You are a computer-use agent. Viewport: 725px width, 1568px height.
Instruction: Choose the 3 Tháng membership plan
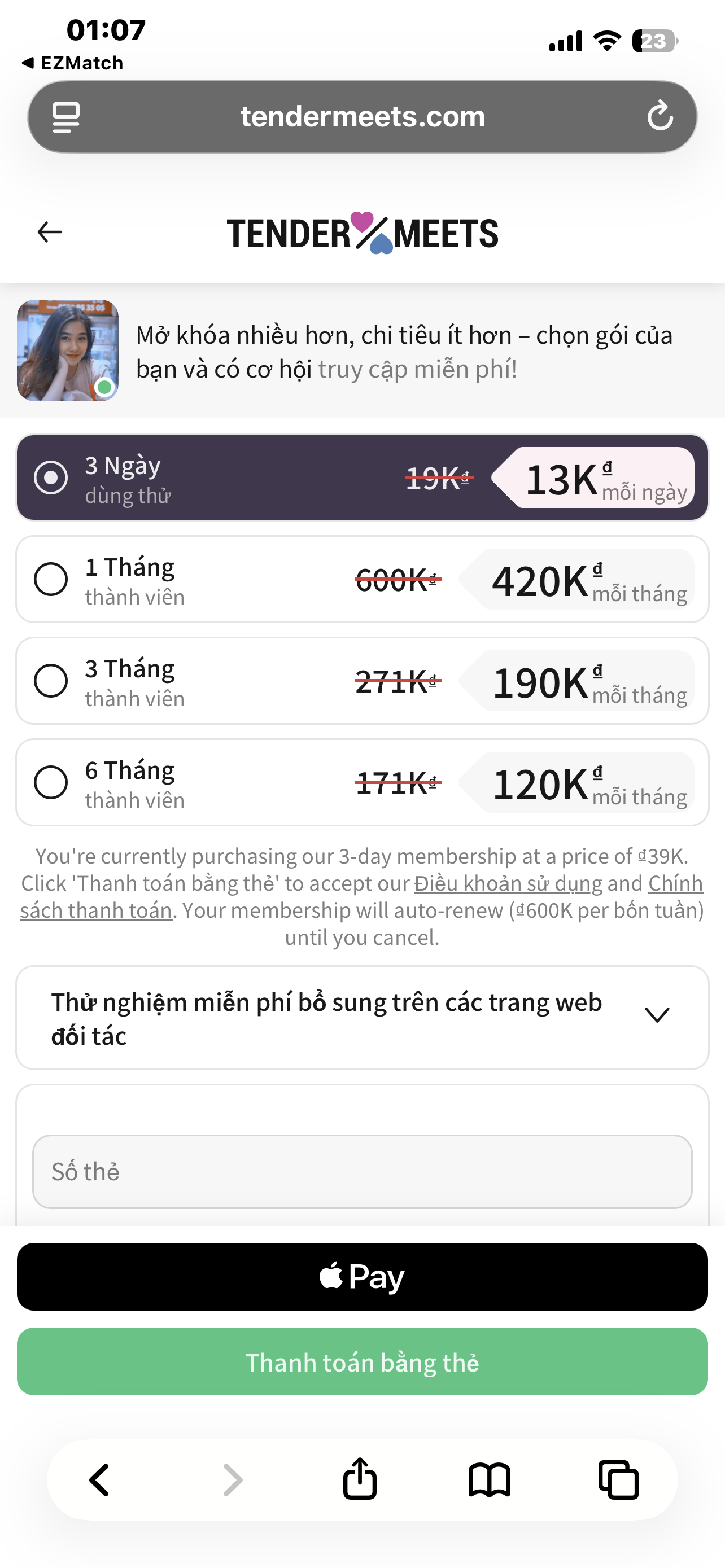pyautogui.click(x=51, y=681)
